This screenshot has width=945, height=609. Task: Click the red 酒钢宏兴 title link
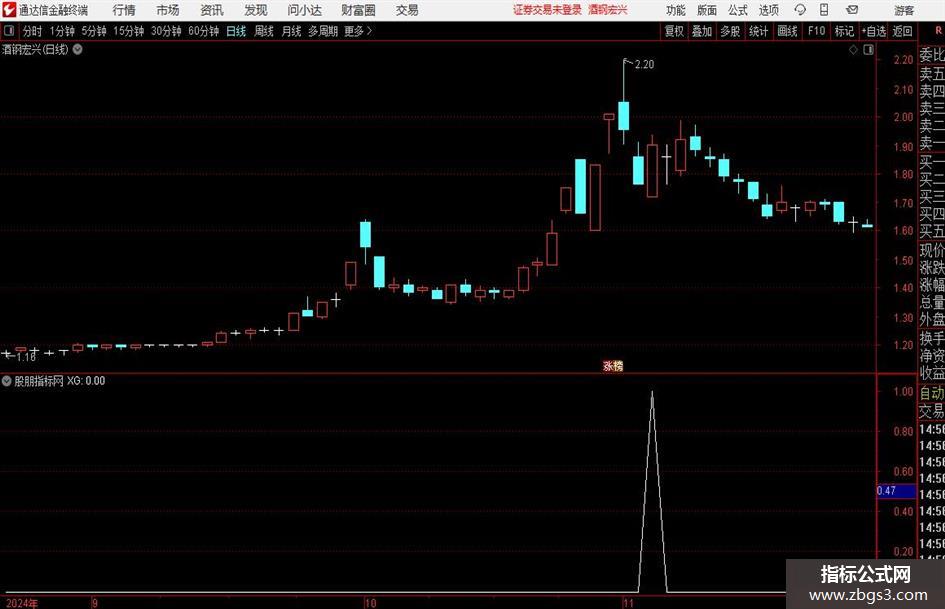608,10
